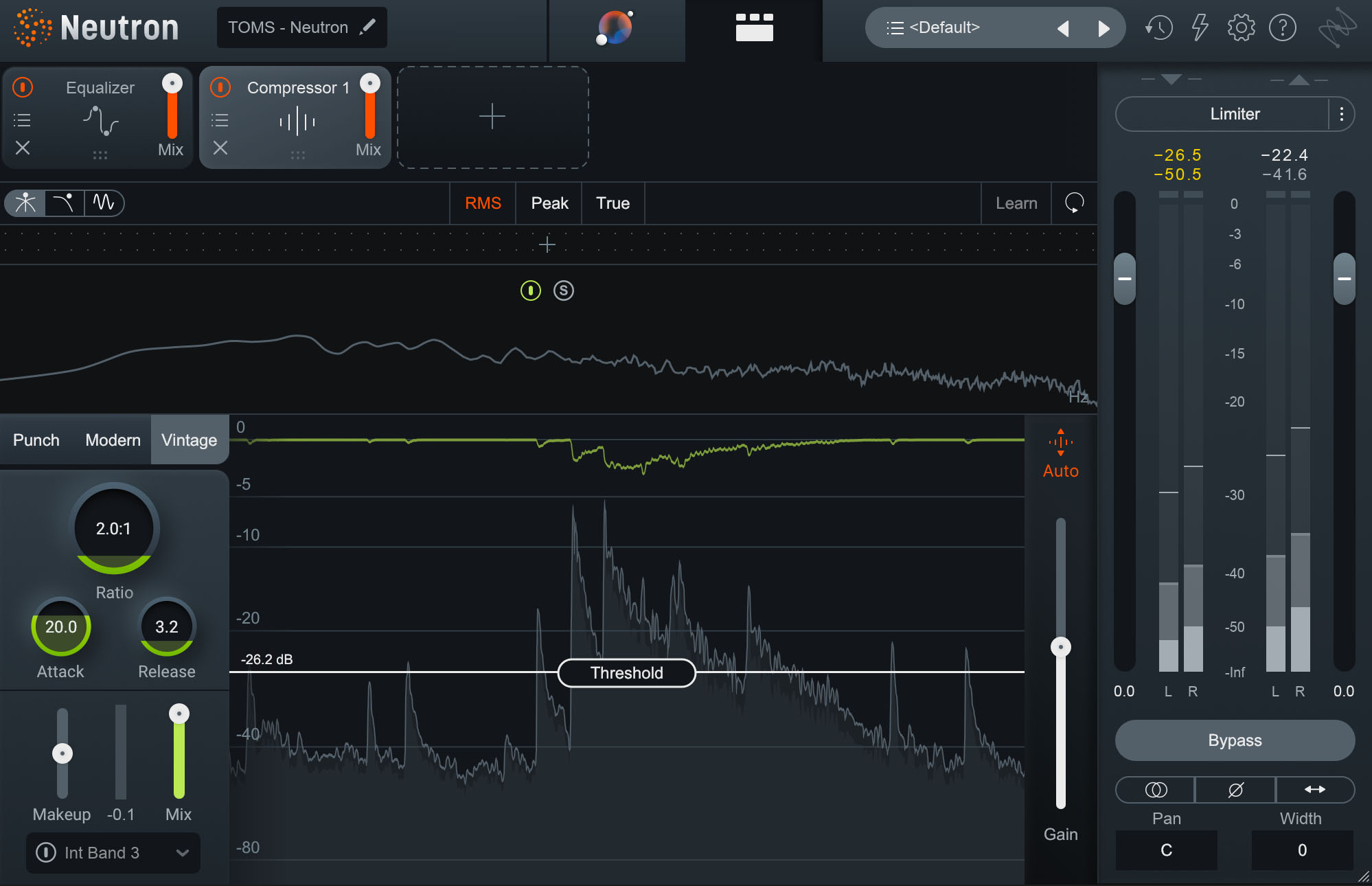Viewport: 1372px width, 886px height.
Task: Click the Threshold handle label
Action: [627, 673]
